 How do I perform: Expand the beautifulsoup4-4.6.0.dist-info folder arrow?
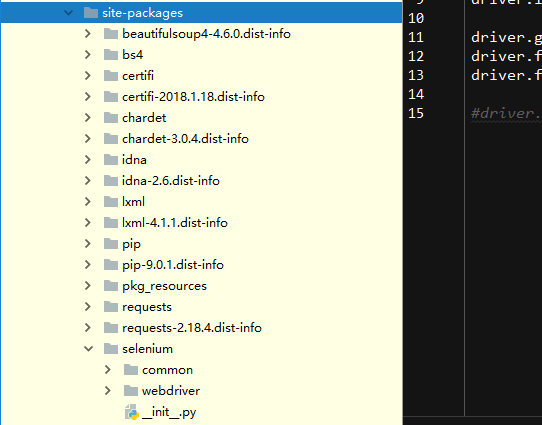pyautogui.click(x=88, y=34)
